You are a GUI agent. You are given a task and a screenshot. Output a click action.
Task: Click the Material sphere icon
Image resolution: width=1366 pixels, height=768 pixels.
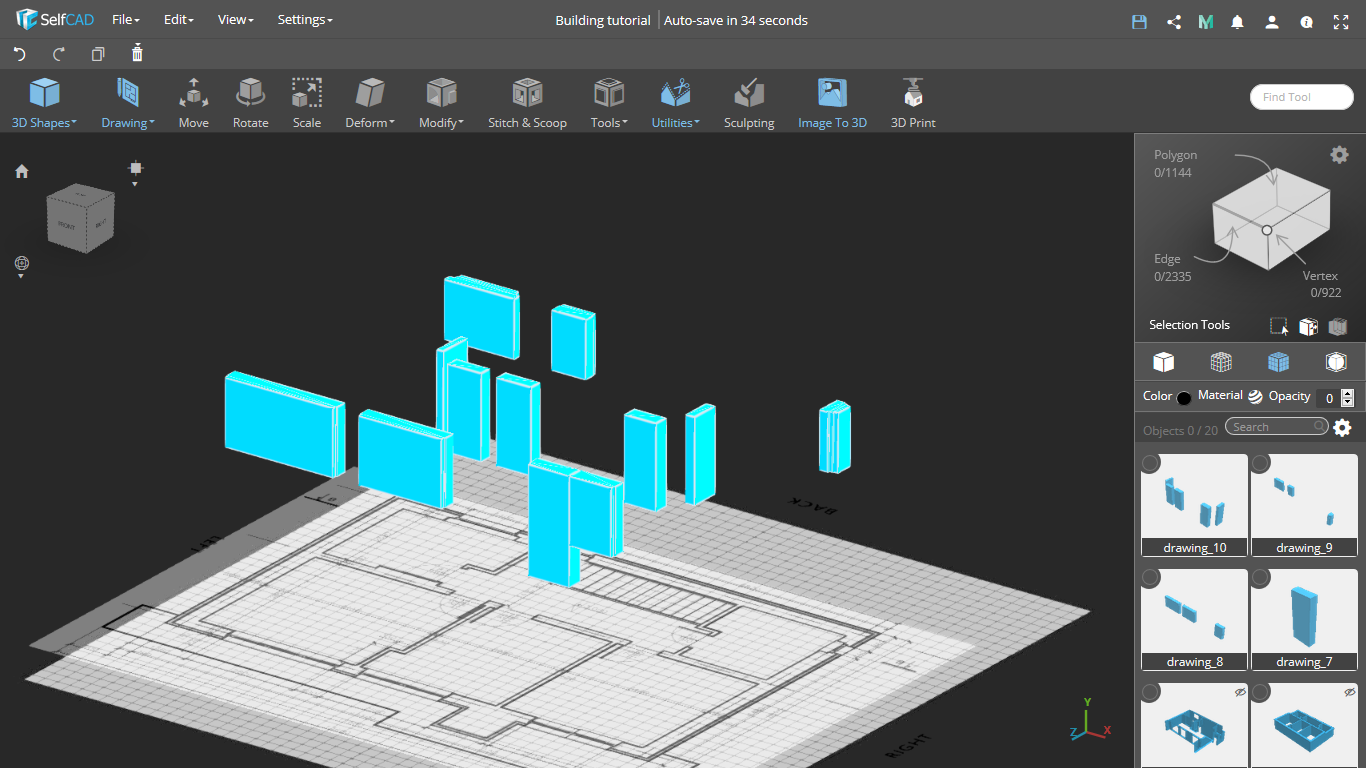[1255, 396]
